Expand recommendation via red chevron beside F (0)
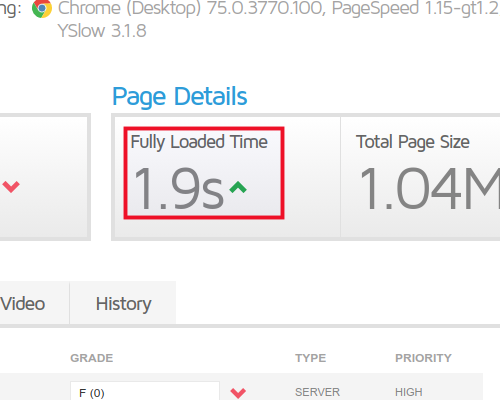Image resolution: width=500 pixels, height=400 pixels. coord(238,393)
